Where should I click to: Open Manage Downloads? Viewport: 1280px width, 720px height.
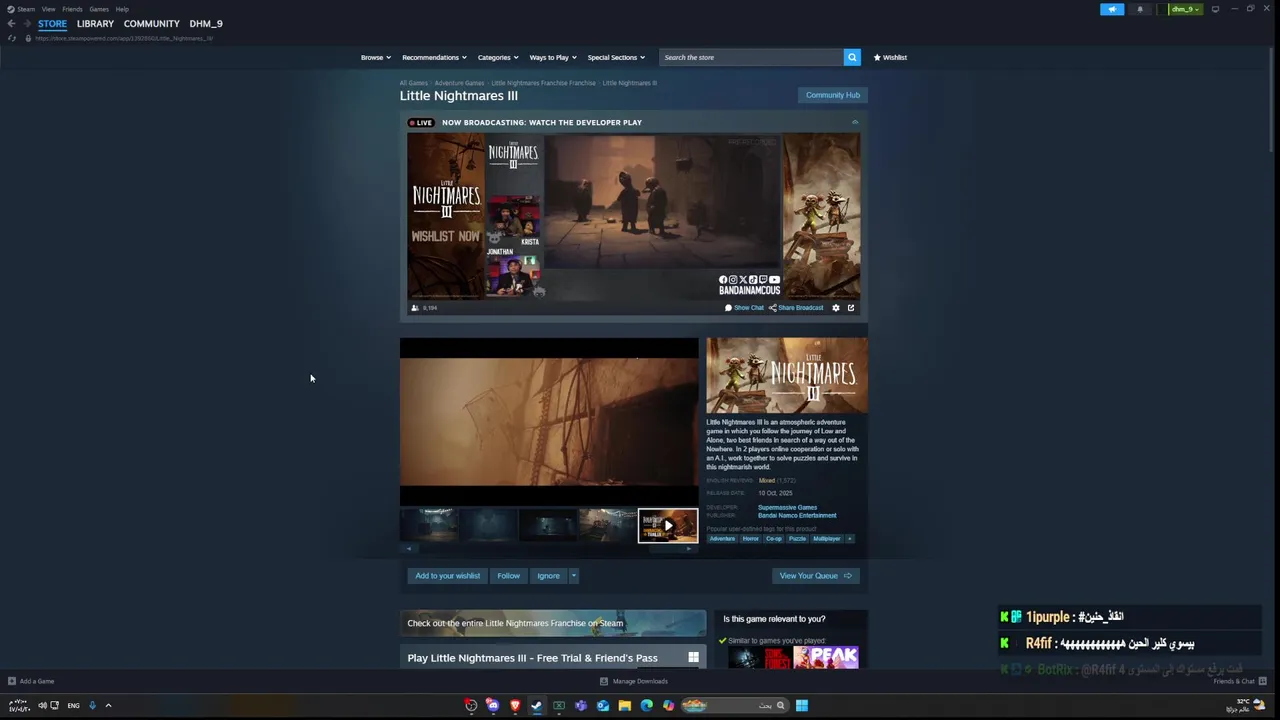[x=634, y=681]
